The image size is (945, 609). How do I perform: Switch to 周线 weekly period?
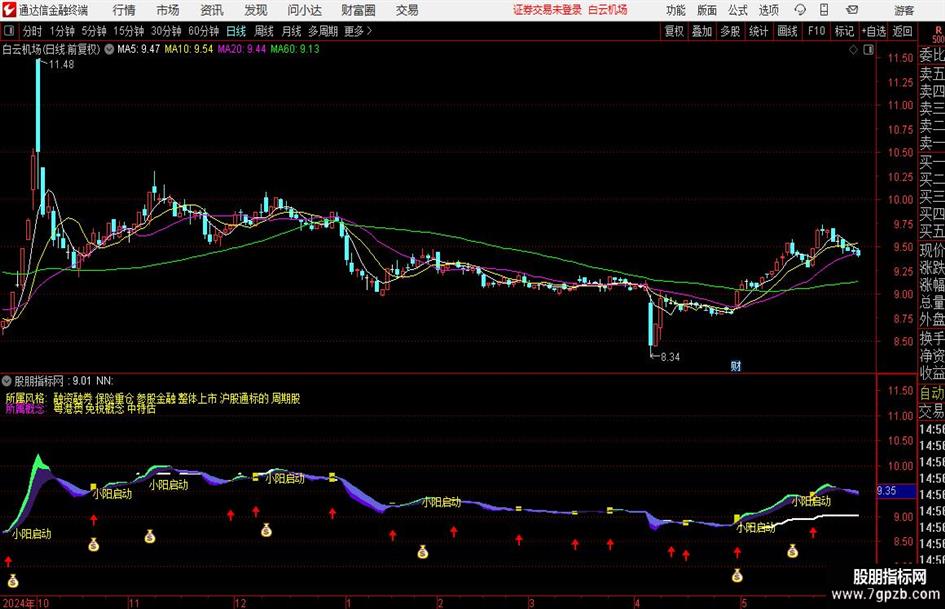tap(263, 31)
